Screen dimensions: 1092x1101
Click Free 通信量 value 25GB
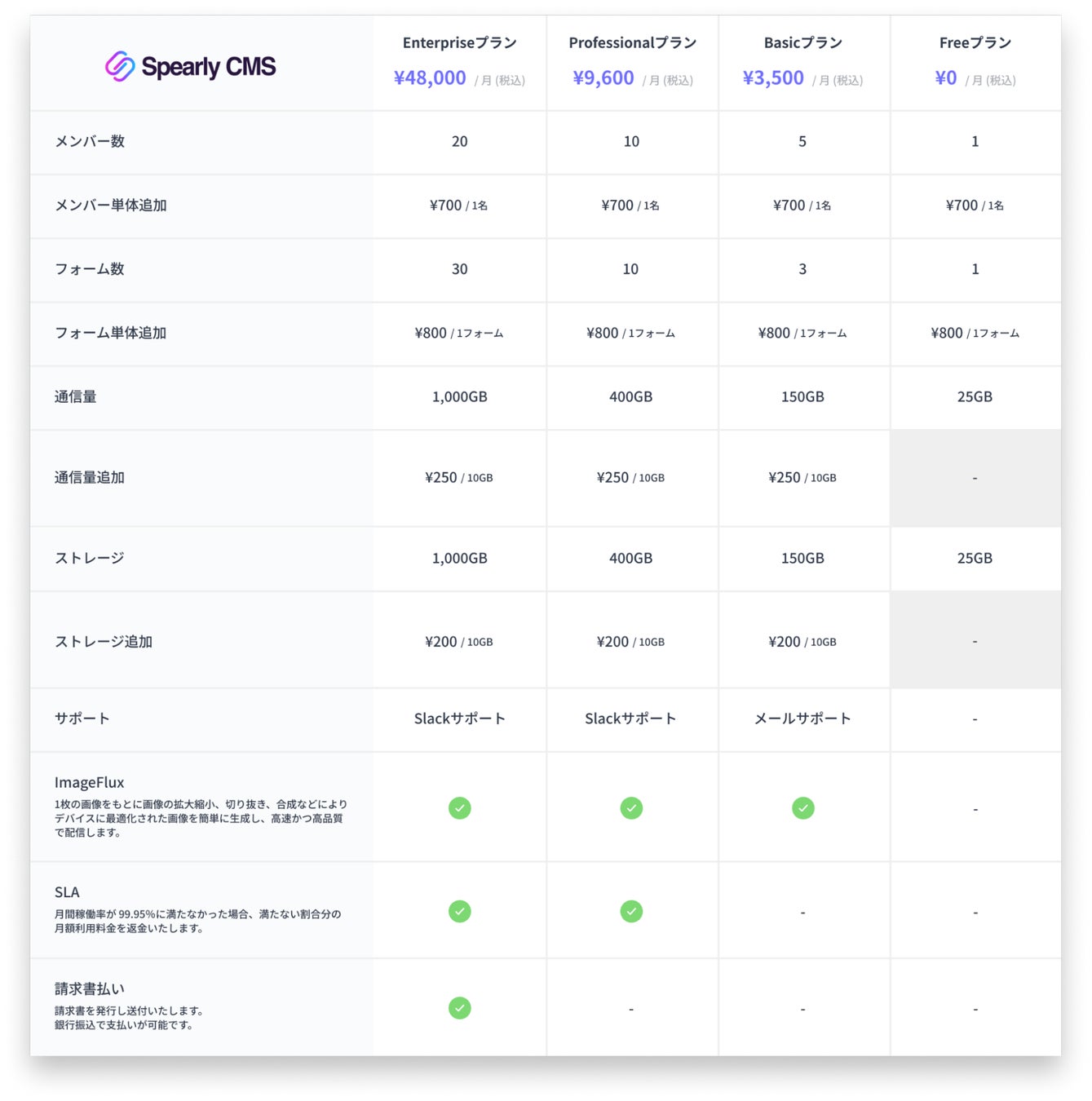pyautogui.click(x=975, y=396)
